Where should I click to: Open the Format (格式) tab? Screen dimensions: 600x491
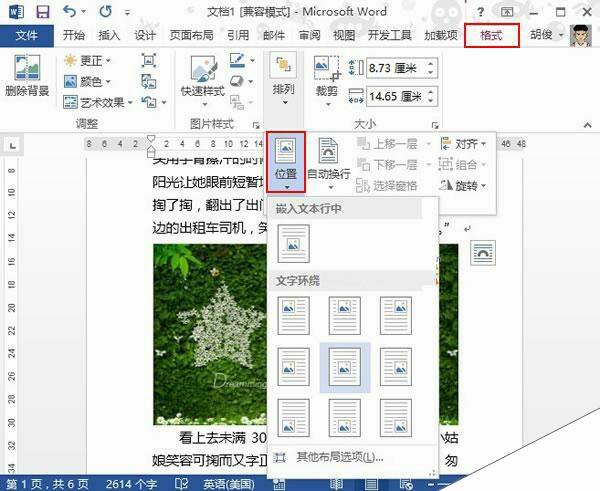pyautogui.click(x=492, y=35)
